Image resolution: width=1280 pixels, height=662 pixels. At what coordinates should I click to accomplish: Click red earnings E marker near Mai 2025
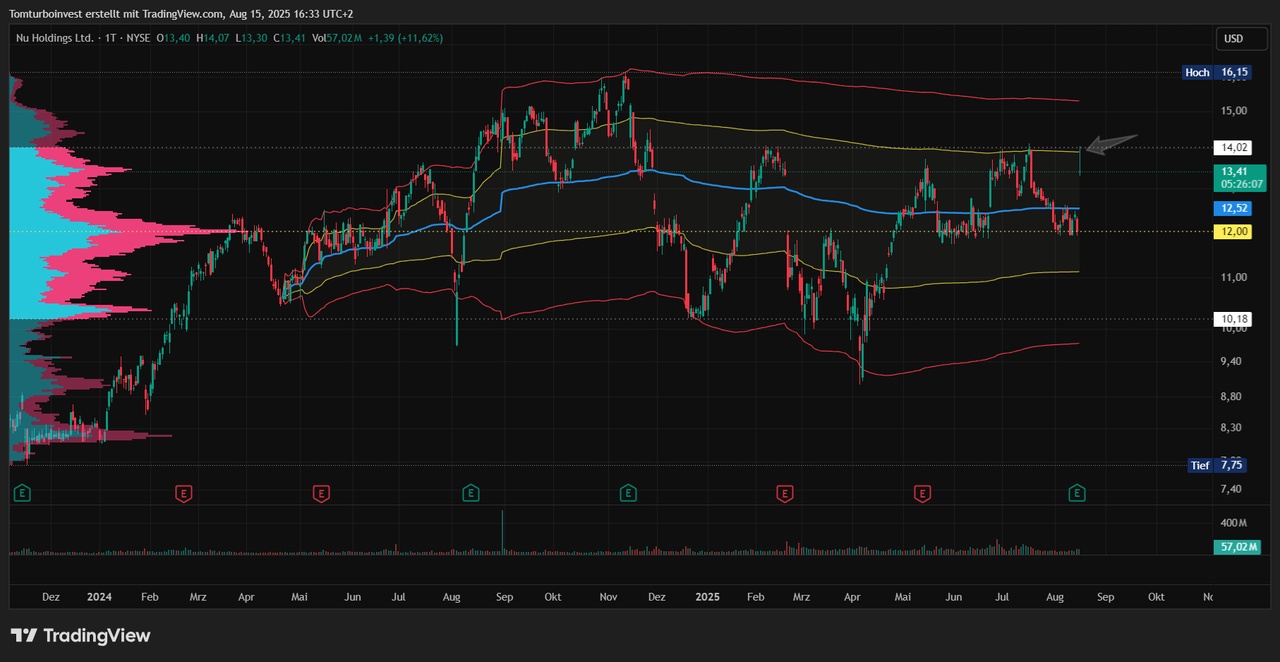(922, 493)
